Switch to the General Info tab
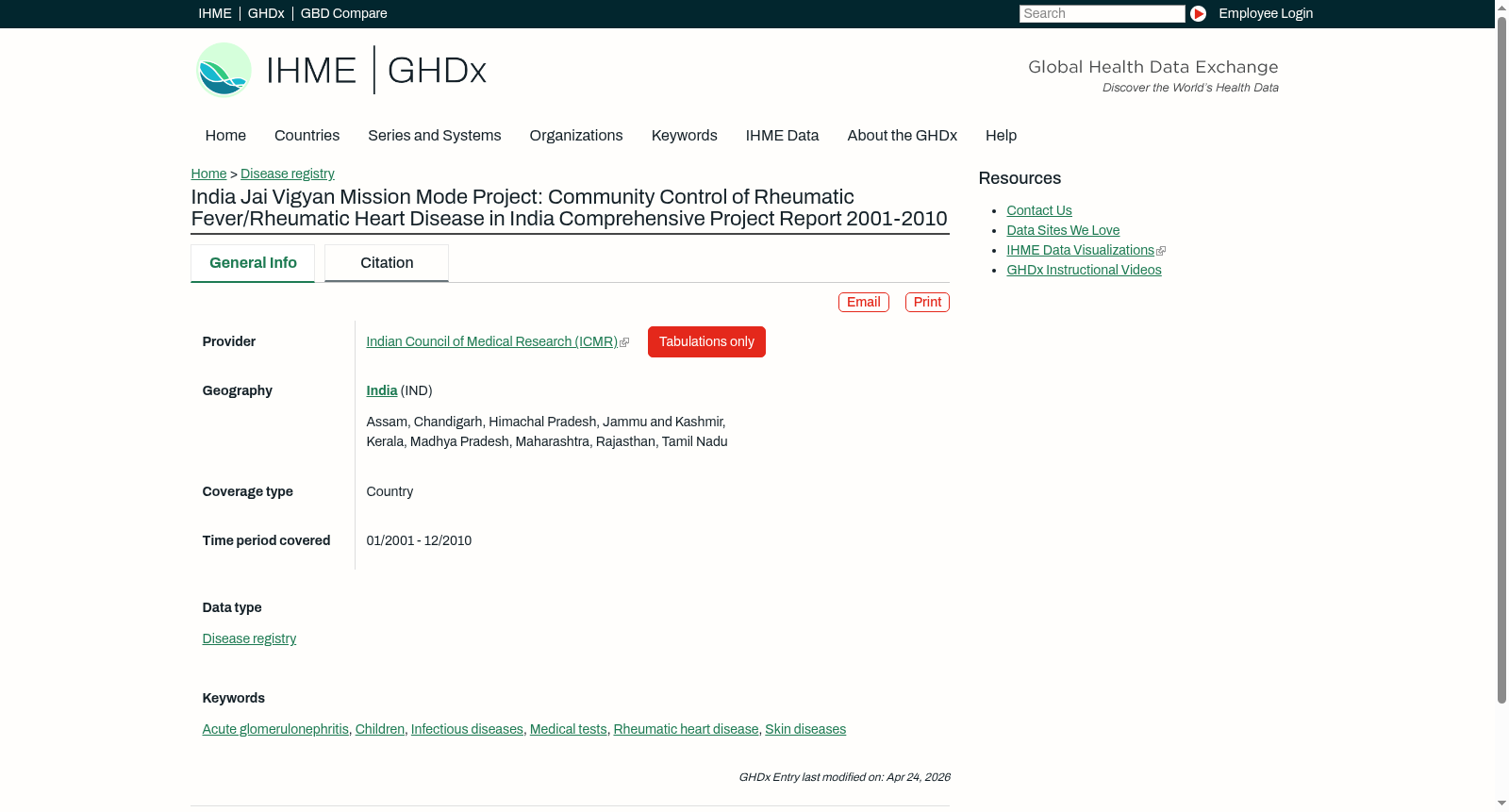 [x=253, y=263]
